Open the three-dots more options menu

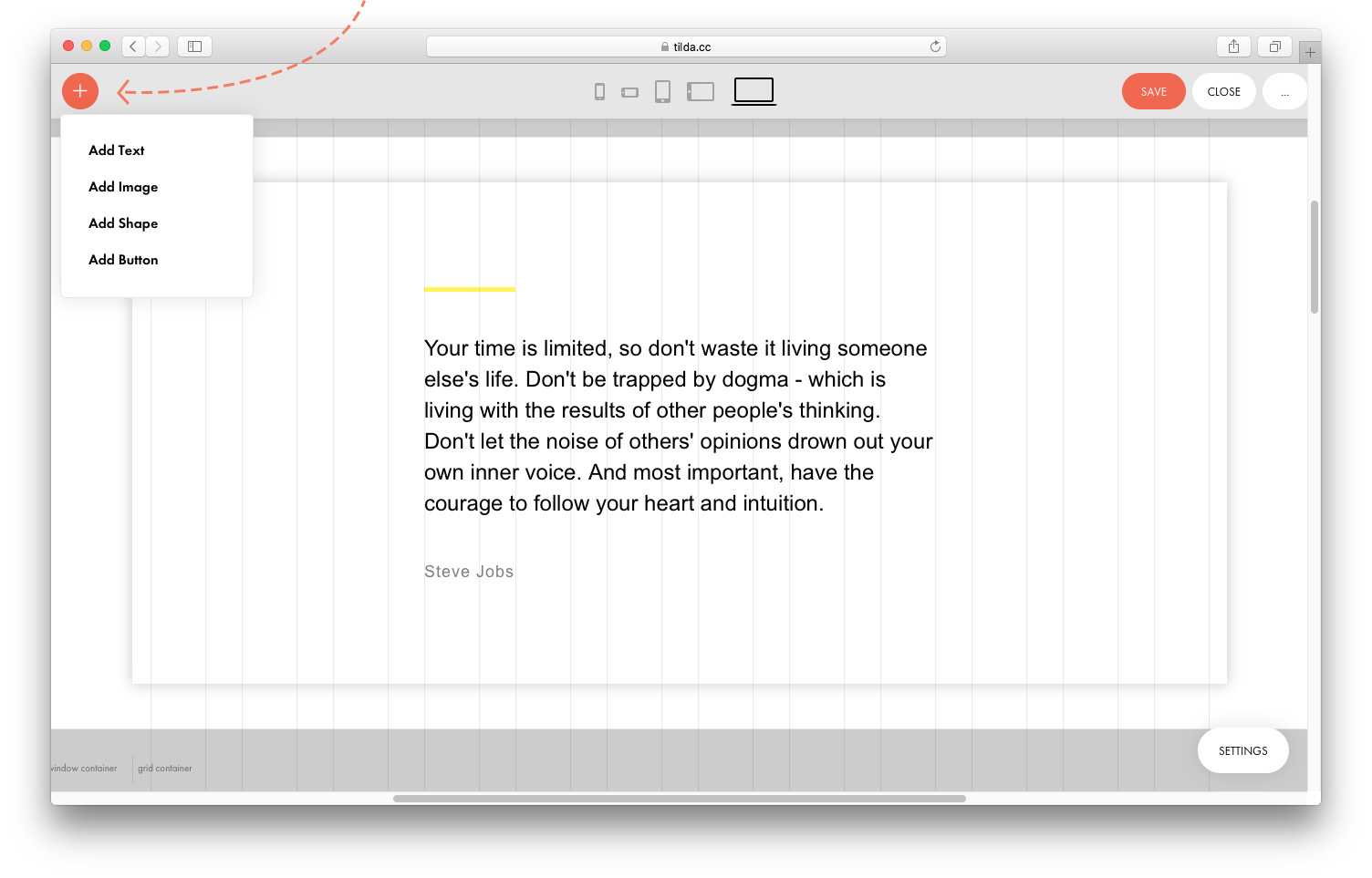click(x=1284, y=92)
